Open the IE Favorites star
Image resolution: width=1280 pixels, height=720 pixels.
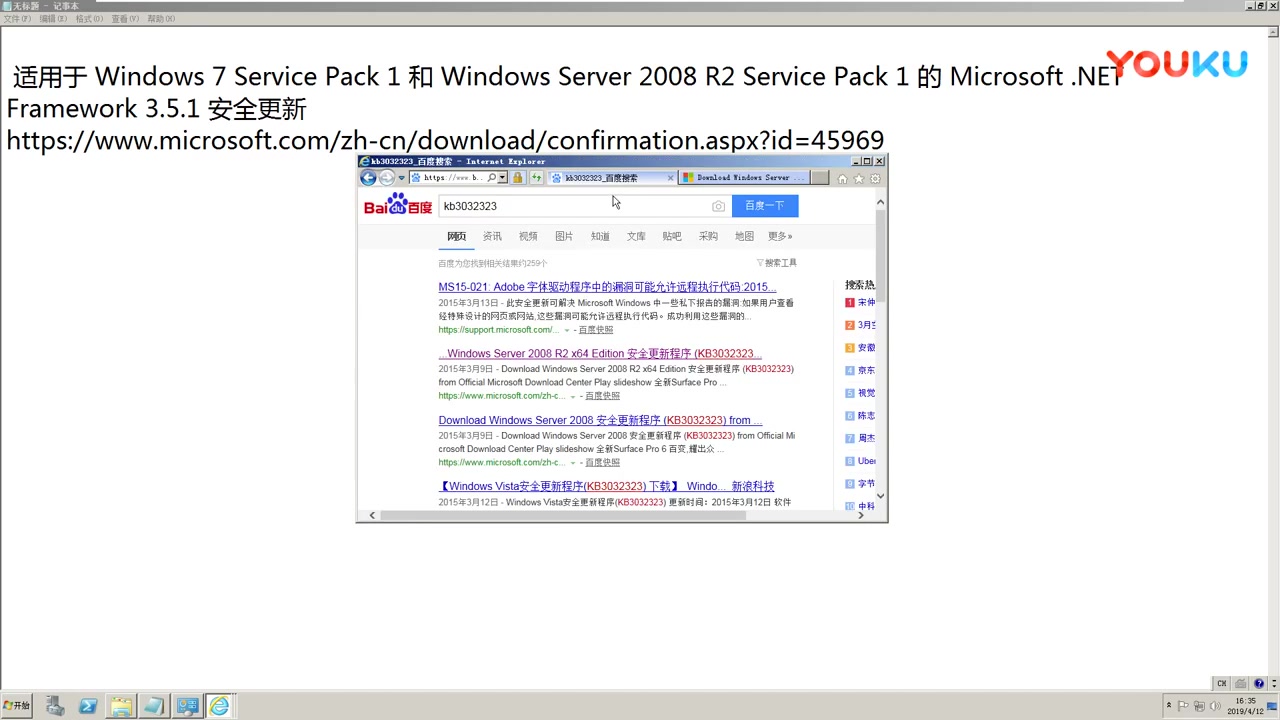click(x=858, y=179)
